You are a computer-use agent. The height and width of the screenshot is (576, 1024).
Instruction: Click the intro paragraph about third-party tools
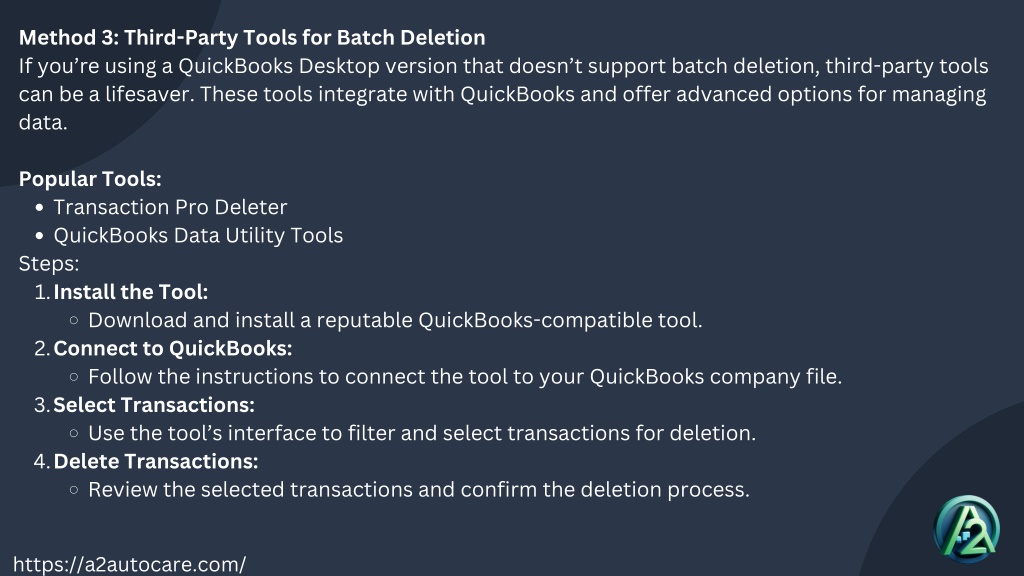point(504,94)
